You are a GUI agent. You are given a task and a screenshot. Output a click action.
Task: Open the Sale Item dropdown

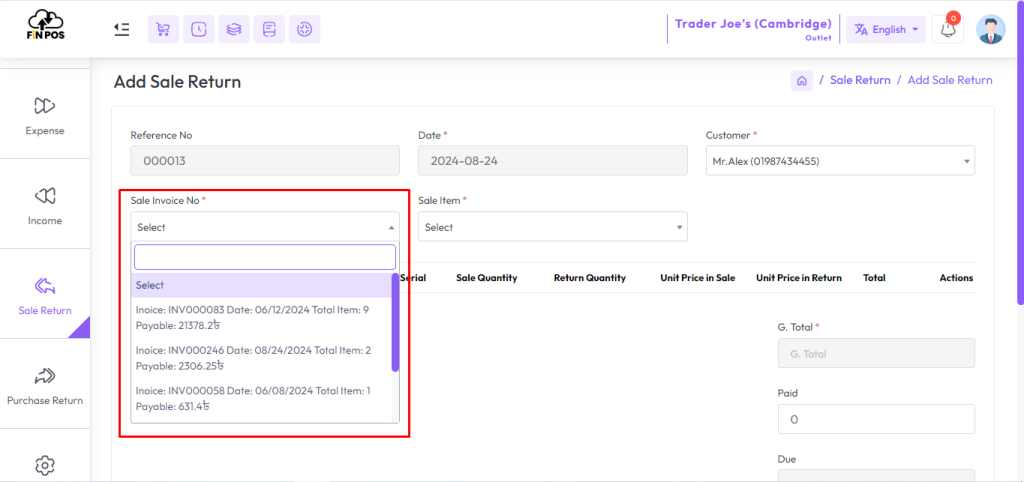[x=552, y=227]
